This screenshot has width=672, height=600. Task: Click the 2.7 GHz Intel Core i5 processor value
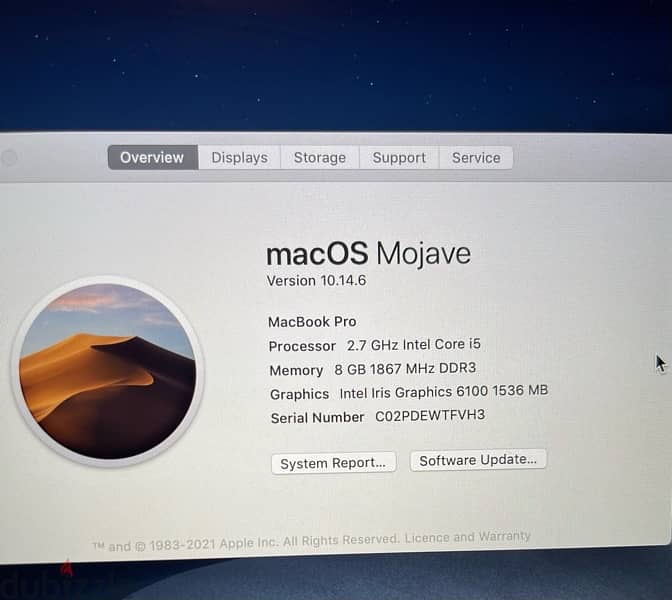(413, 345)
